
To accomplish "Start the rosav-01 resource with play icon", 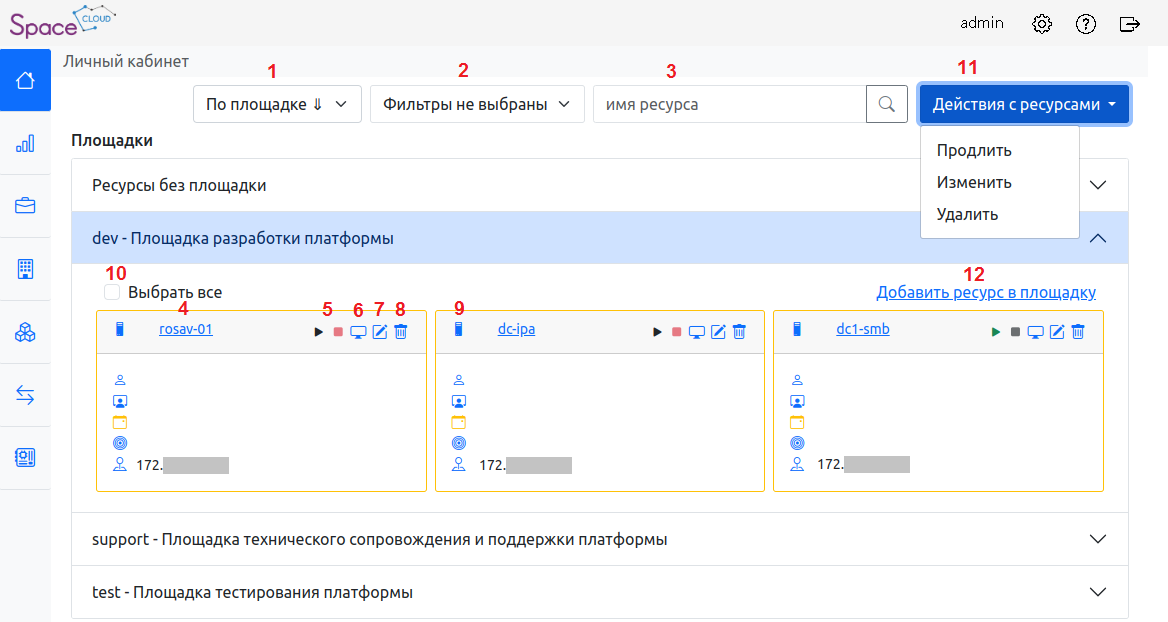I will point(319,332).
